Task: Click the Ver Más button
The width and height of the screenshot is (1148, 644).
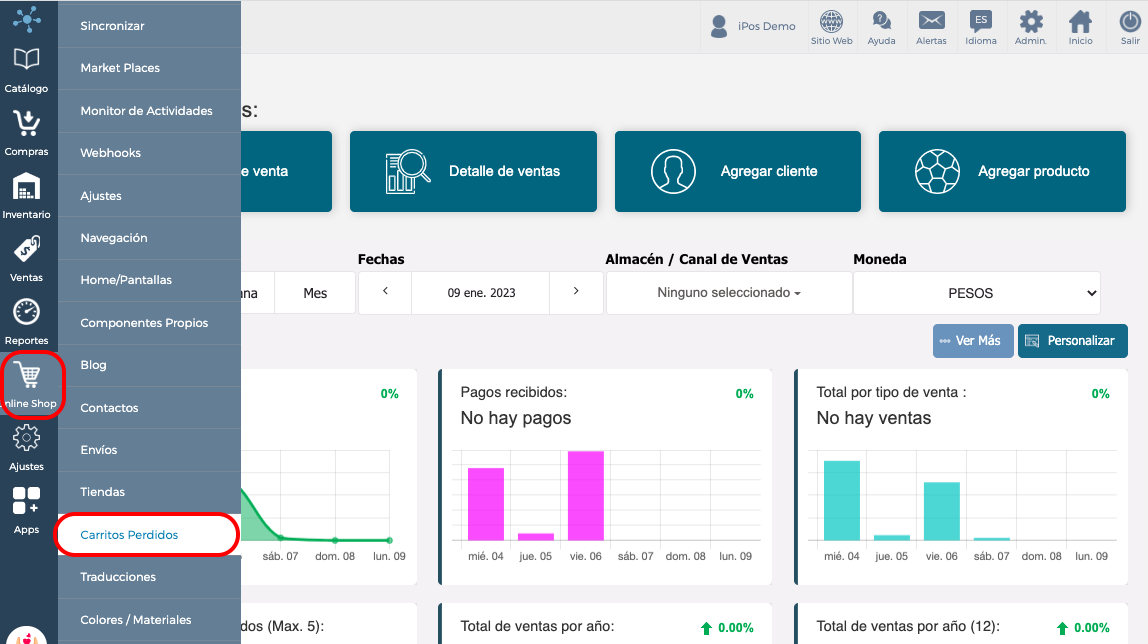Action: pos(973,341)
